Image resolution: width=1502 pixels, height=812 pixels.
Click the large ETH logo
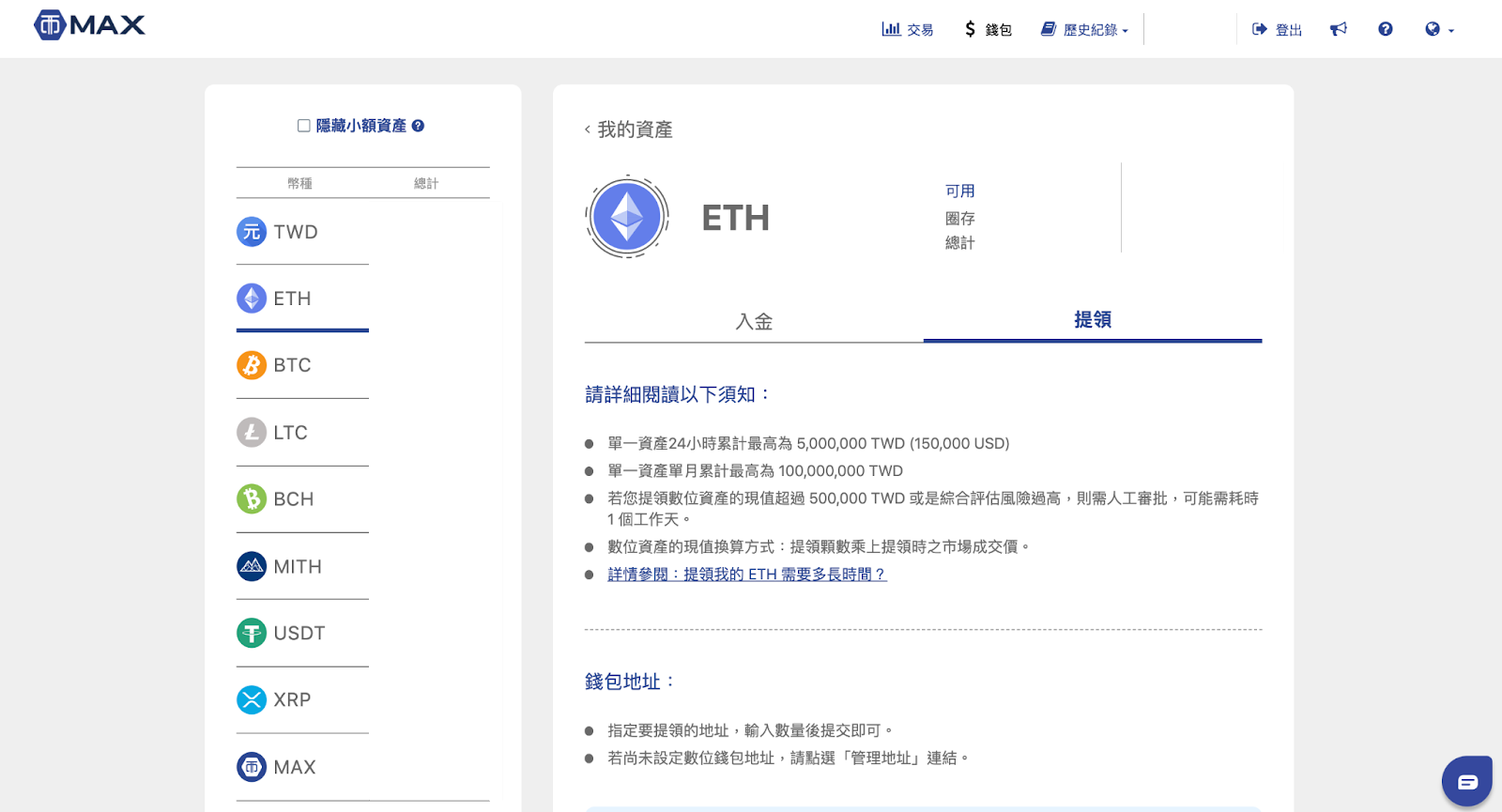pos(627,217)
